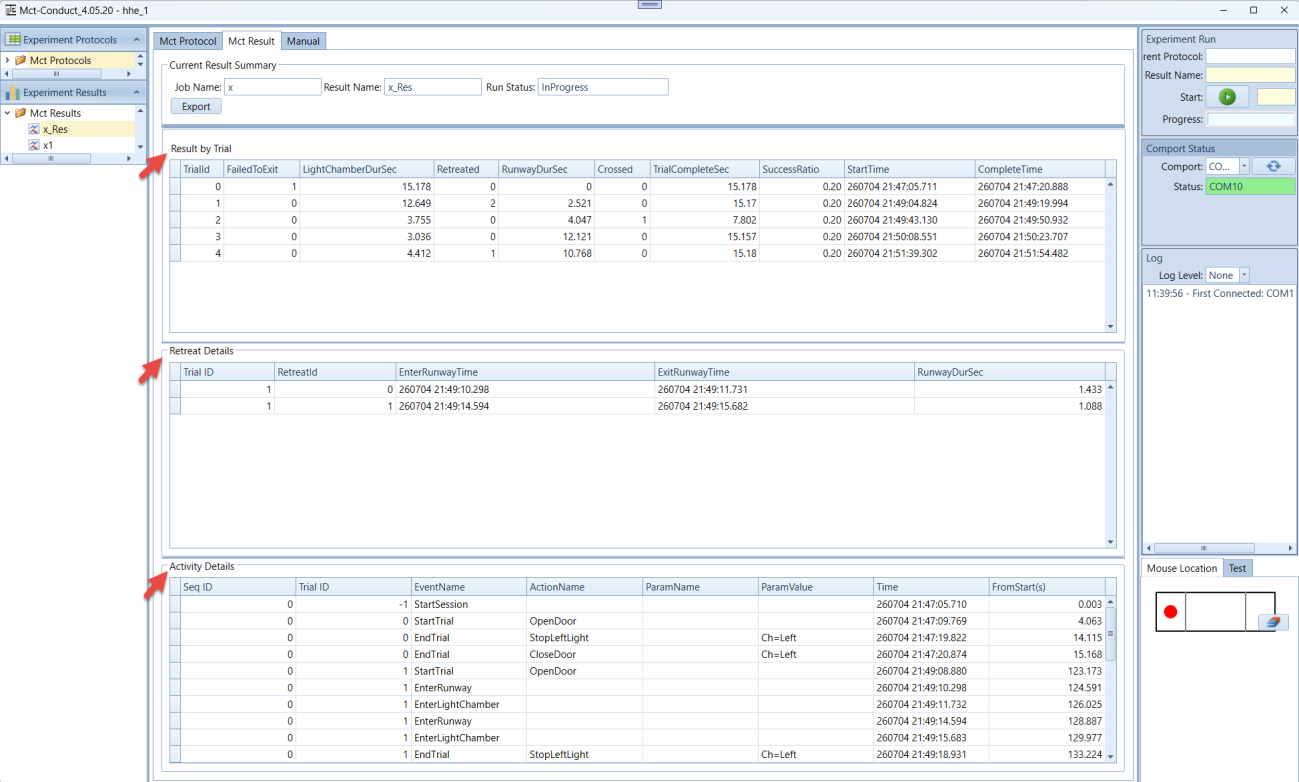Click the Current Protocol field in Experiment Run

1250,56
